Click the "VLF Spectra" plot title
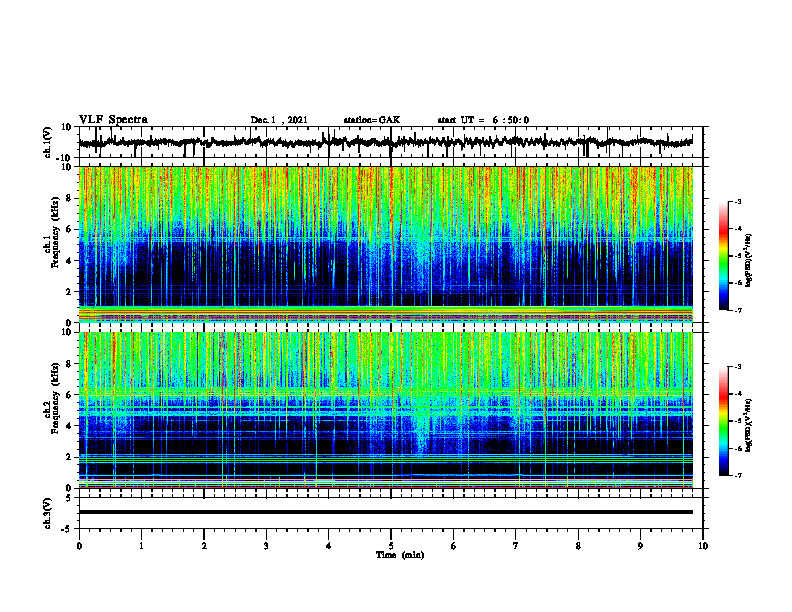 (x=113, y=120)
